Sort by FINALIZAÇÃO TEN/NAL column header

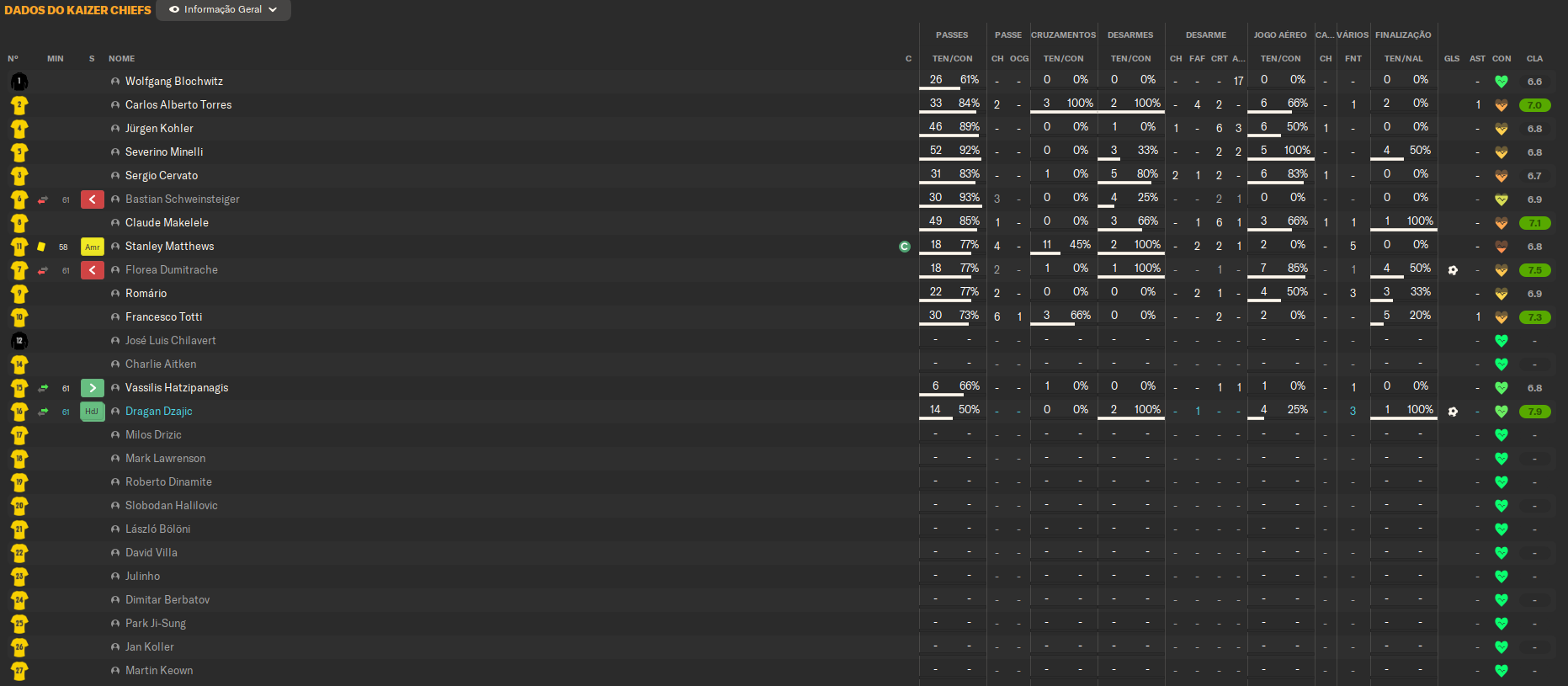coord(1403,59)
